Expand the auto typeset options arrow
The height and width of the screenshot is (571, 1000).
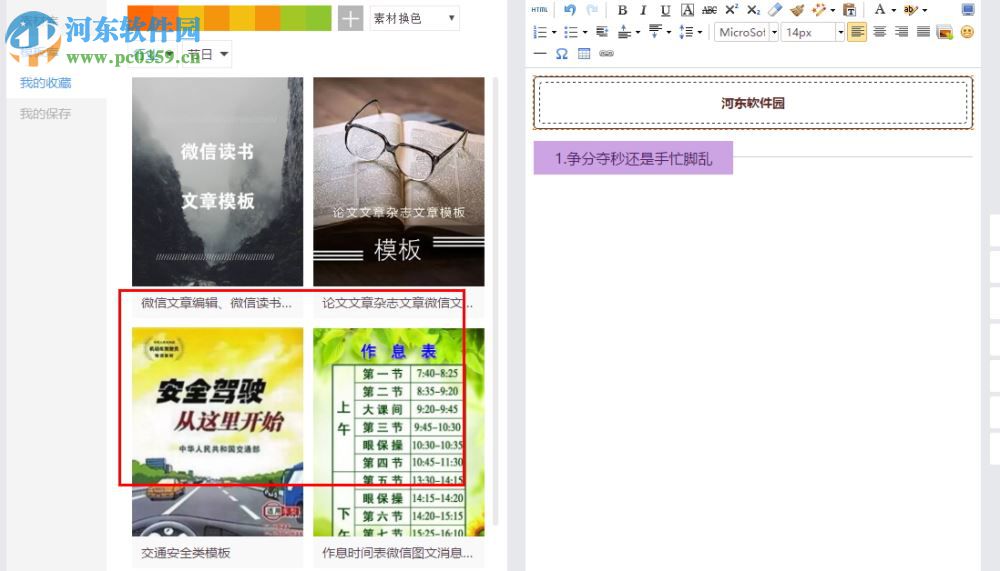tap(833, 10)
